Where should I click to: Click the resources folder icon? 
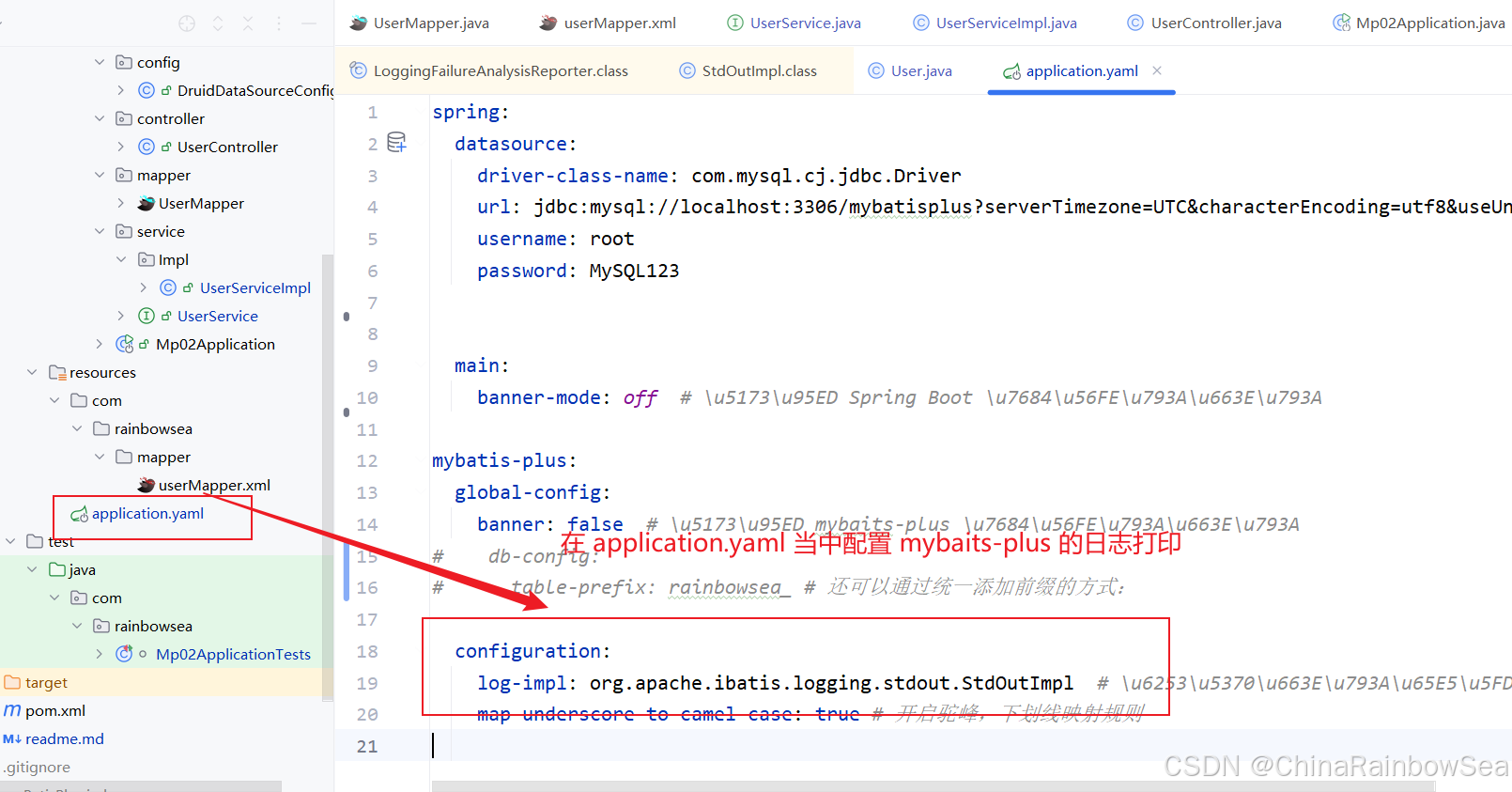click(57, 372)
